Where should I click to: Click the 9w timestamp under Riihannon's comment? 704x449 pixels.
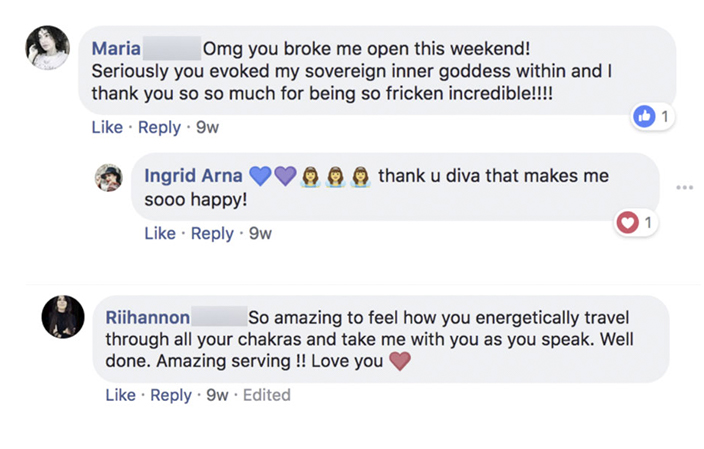217,395
